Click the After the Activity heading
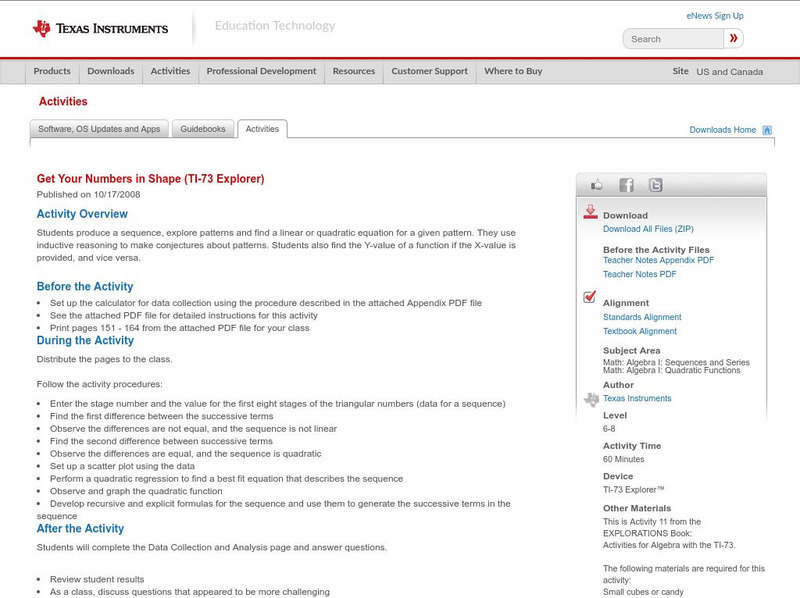 point(80,529)
